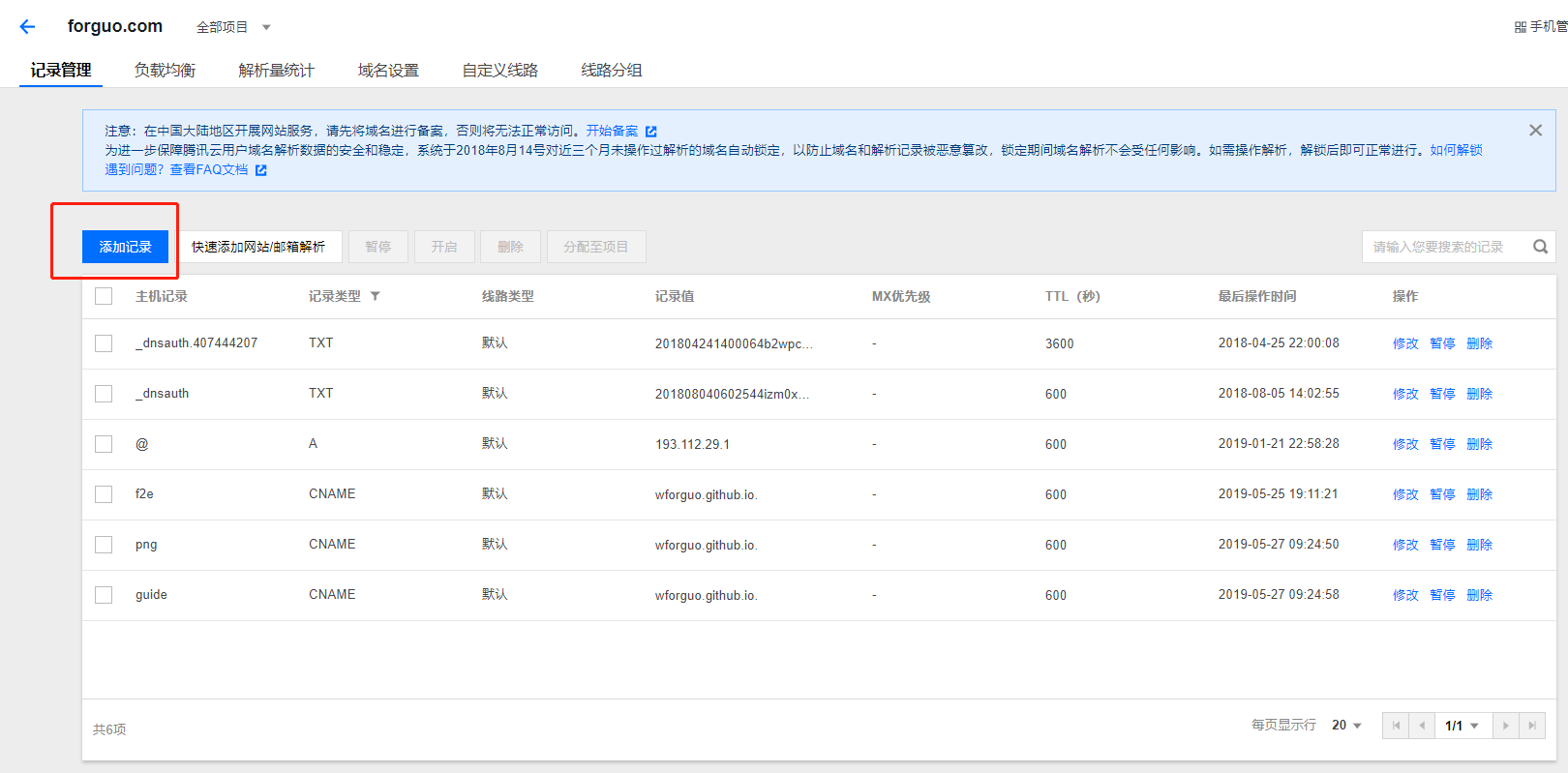Click the 开启 toolbar button
The width and height of the screenshot is (1568, 773).
(444, 247)
